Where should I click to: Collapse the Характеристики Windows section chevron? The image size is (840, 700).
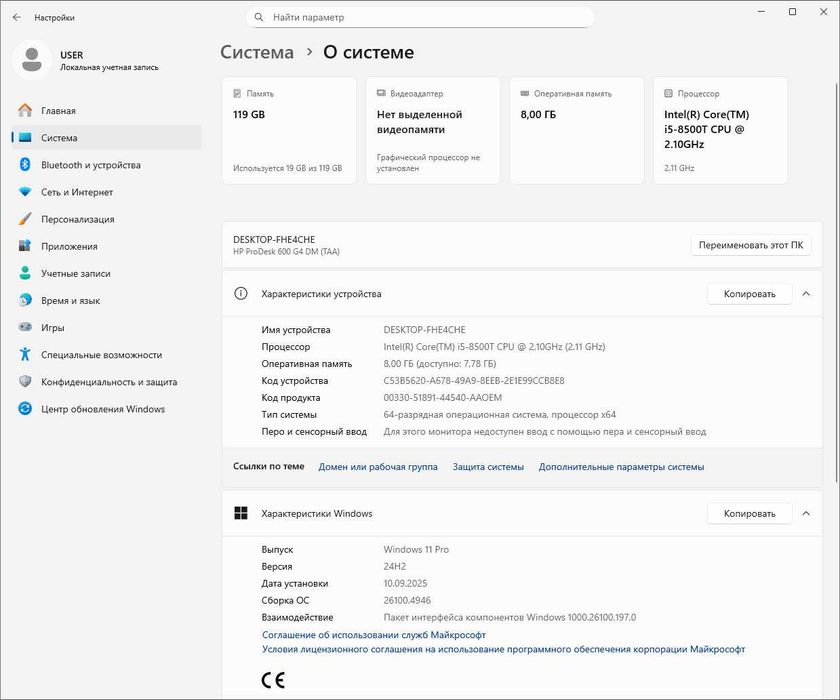pyautogui.click(x=806, y=513)
